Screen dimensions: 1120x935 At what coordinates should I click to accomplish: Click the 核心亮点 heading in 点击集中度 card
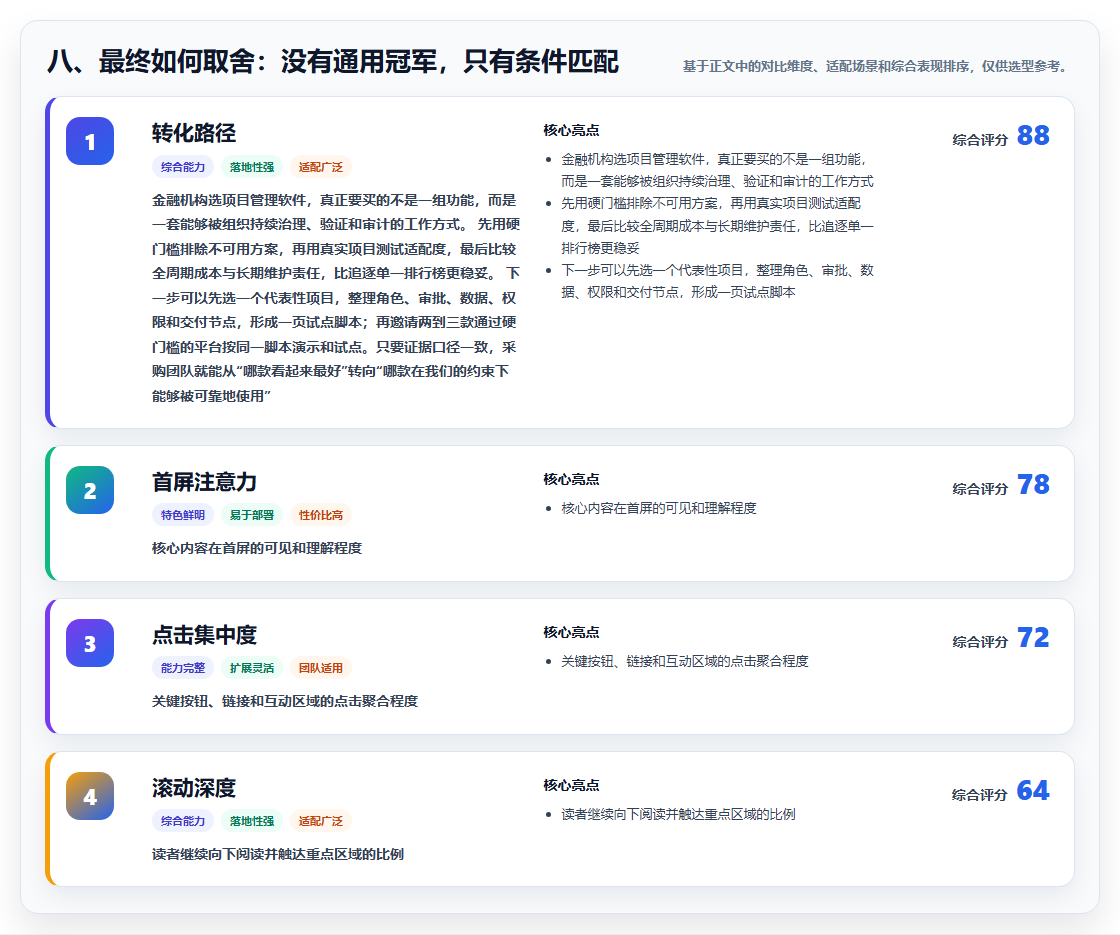point(571,632)
